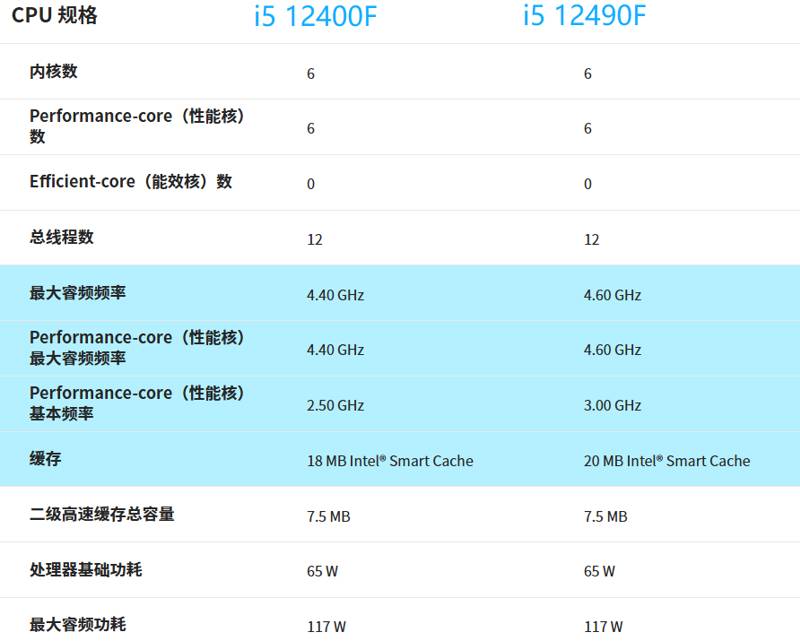Click the 20 MB Intel Smart Cache value
The width and height of the screenshot is (800, 641).
tap(666, 461)
